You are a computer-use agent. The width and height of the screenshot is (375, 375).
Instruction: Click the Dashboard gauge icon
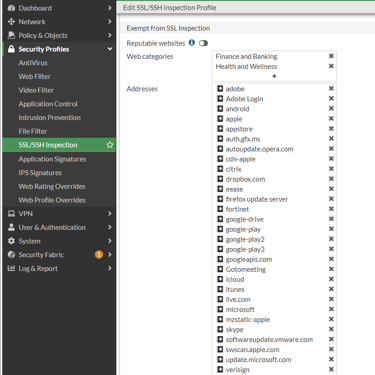pos(11,8)
